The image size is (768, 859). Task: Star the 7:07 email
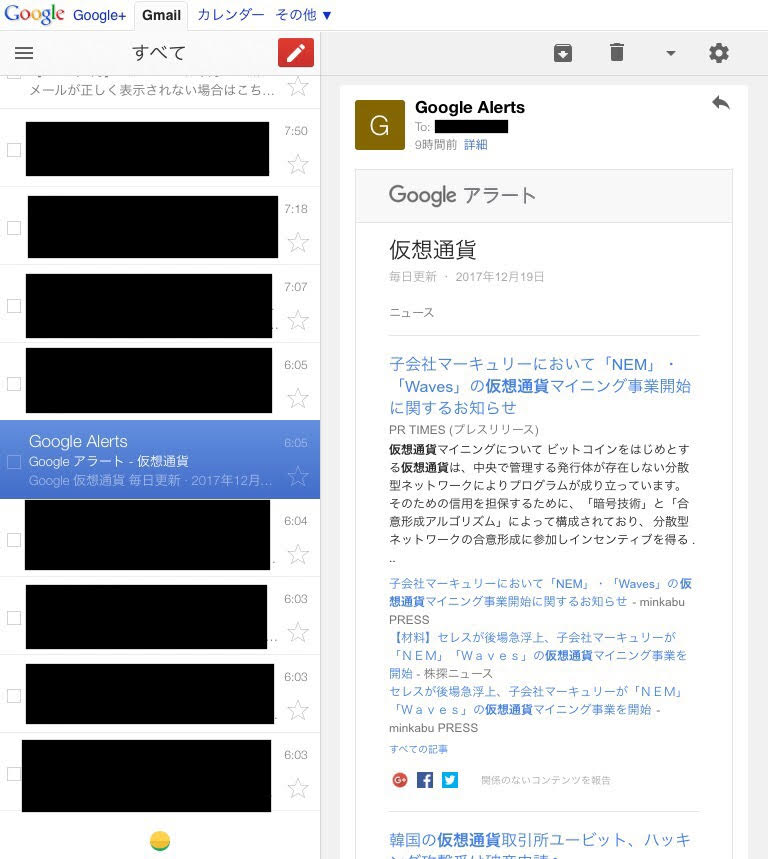298,320
